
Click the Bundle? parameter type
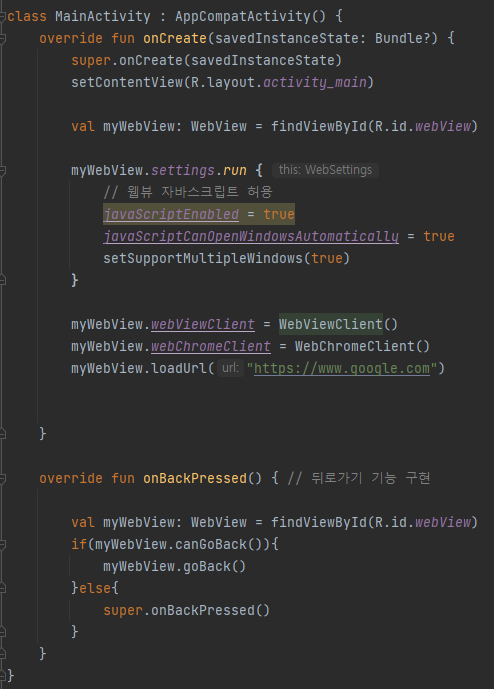[x=403, y=39]
